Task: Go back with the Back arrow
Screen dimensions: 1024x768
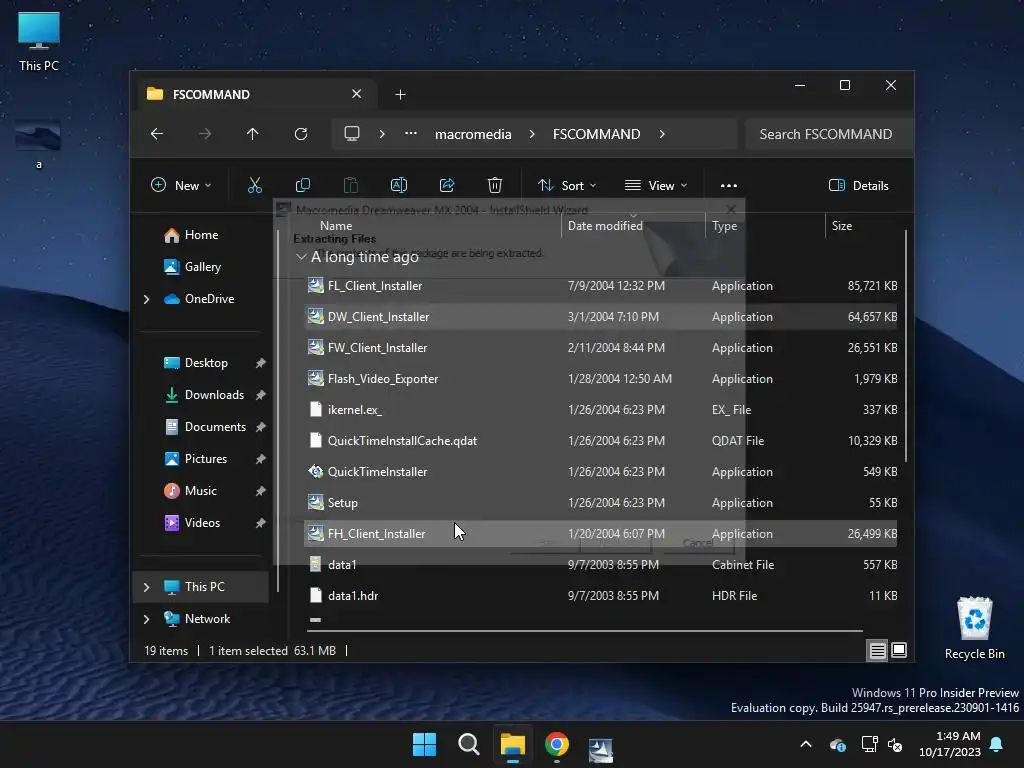Action: 157,134
